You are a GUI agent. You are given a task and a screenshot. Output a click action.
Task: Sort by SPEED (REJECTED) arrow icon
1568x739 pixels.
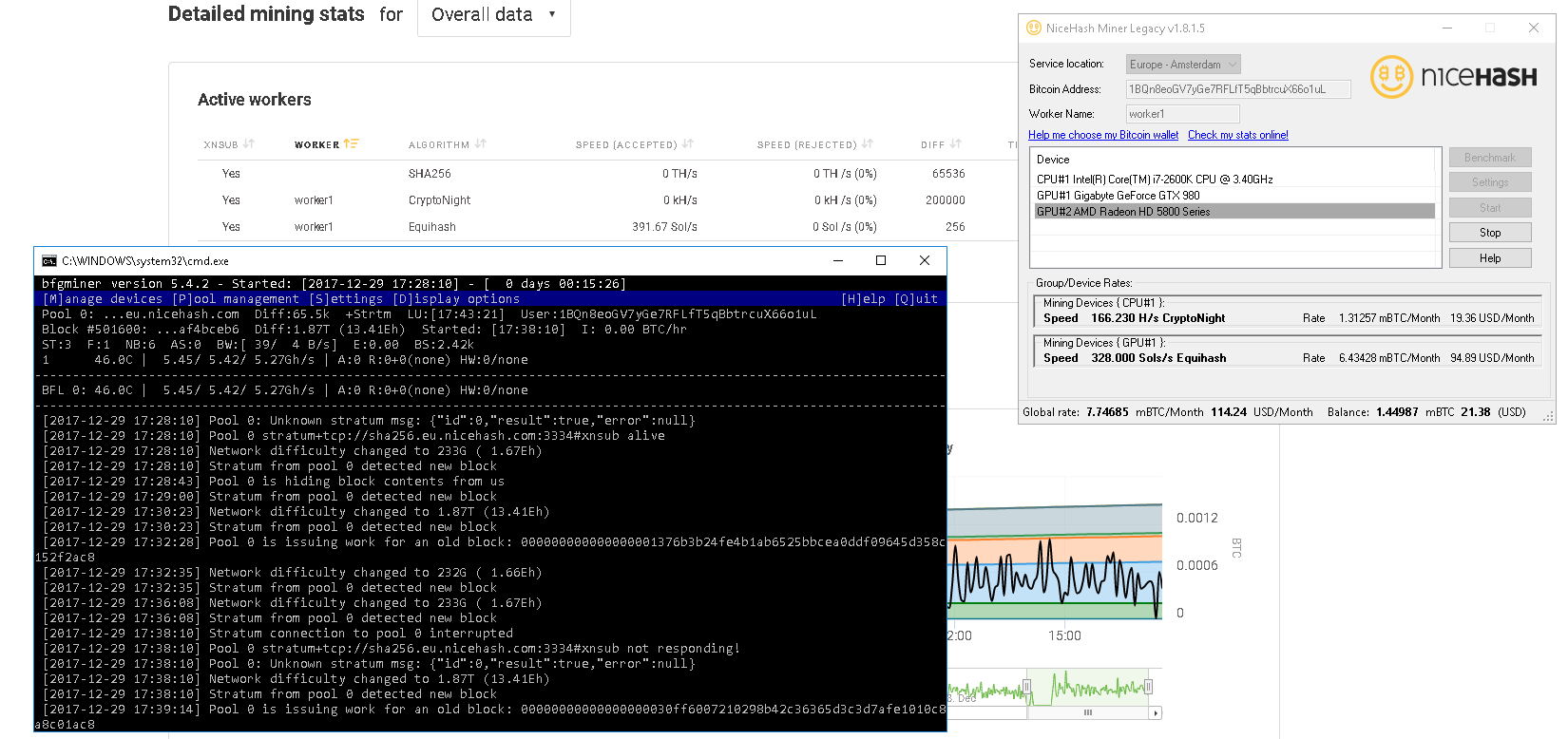pos(868,144)
